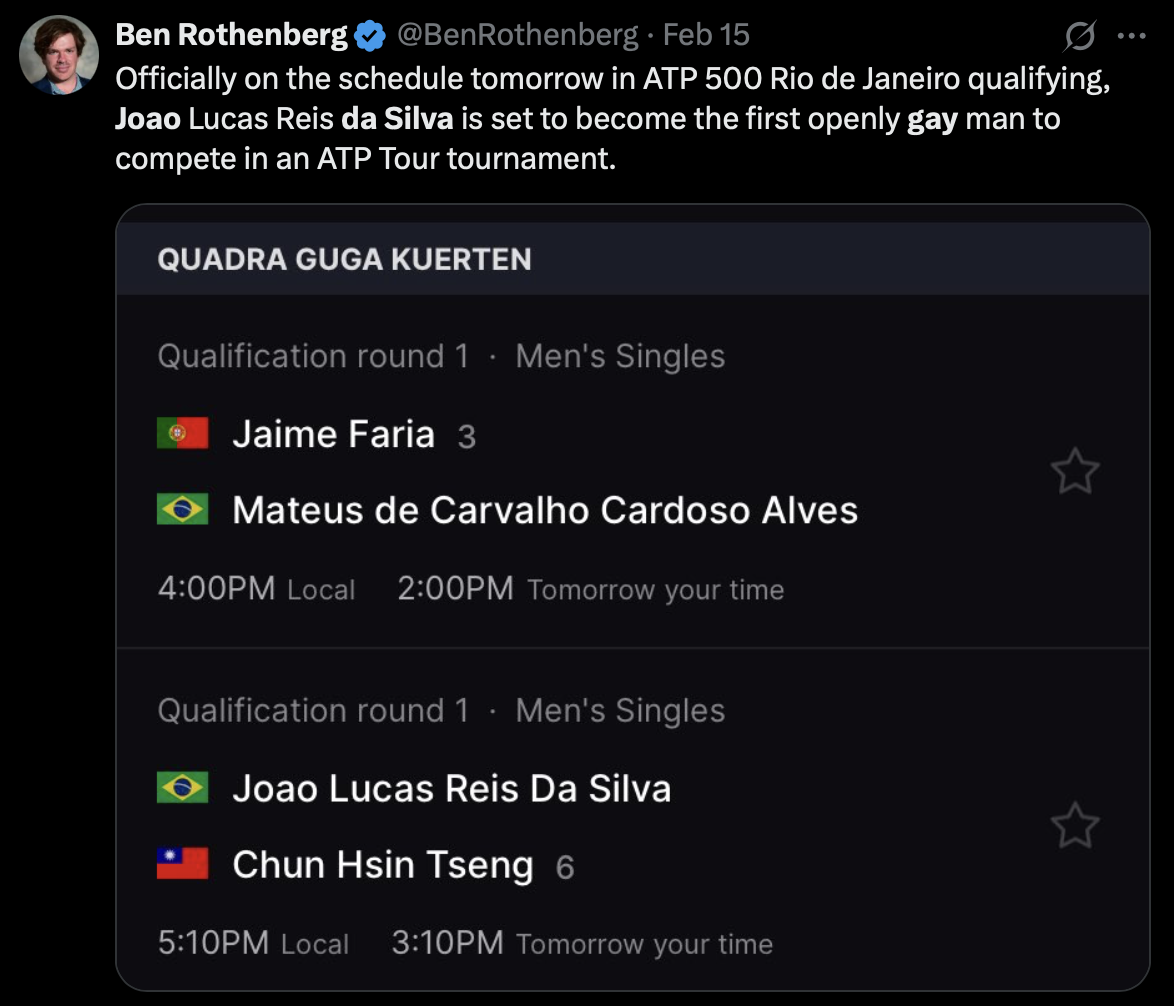
Task: Select Mateus de Carvalho Cardoso Alves
Action: click(544, 510)
